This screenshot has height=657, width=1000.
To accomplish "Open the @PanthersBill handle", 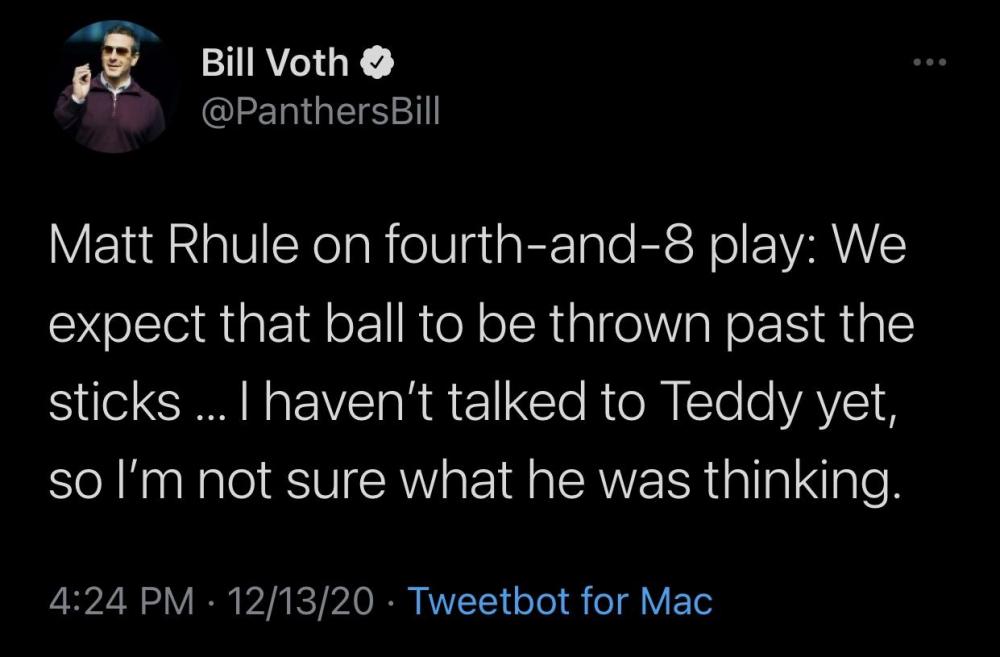I will pyautogui.click(x=321, y=111).
